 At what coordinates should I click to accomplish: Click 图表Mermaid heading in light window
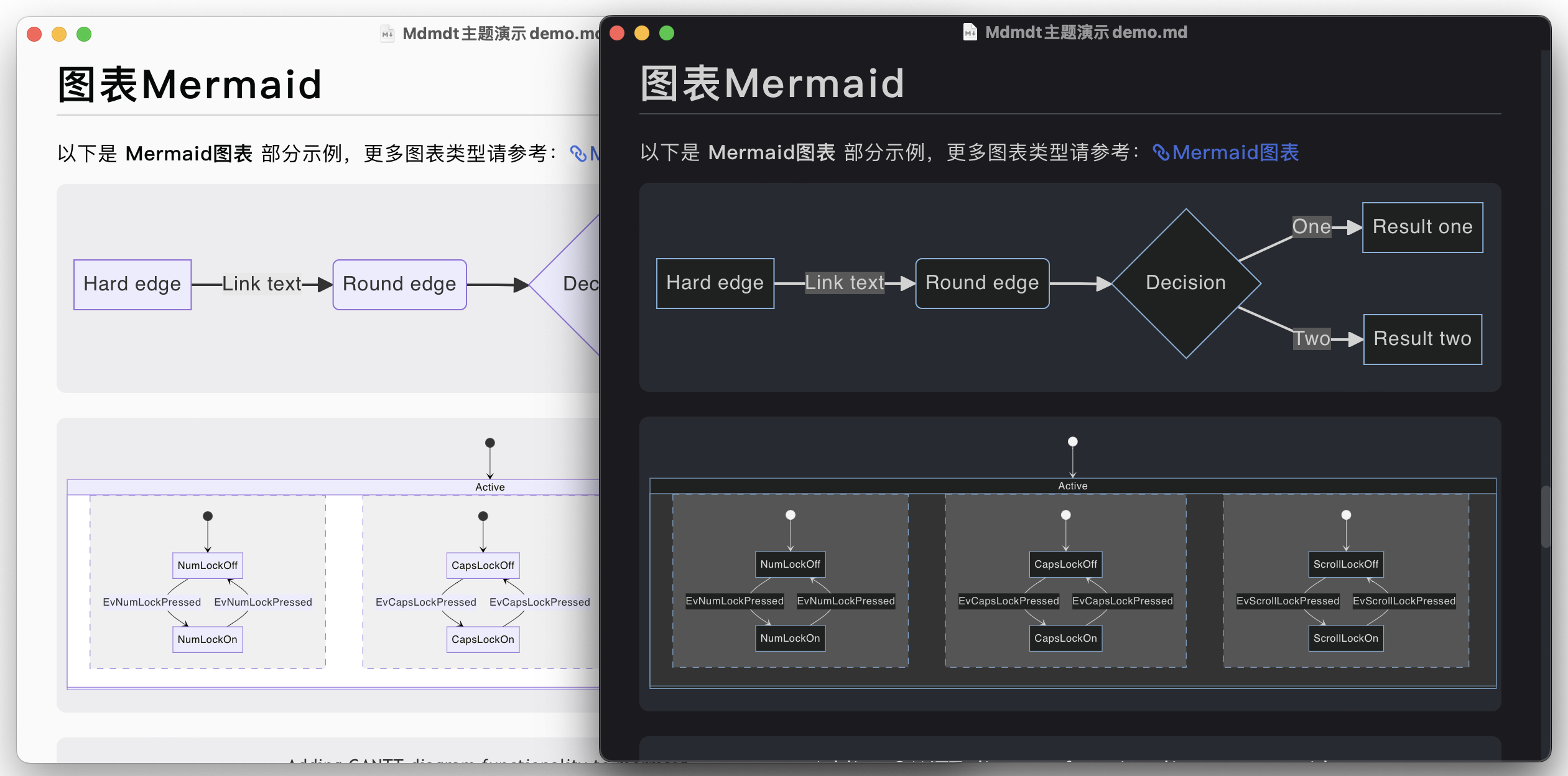190,85
